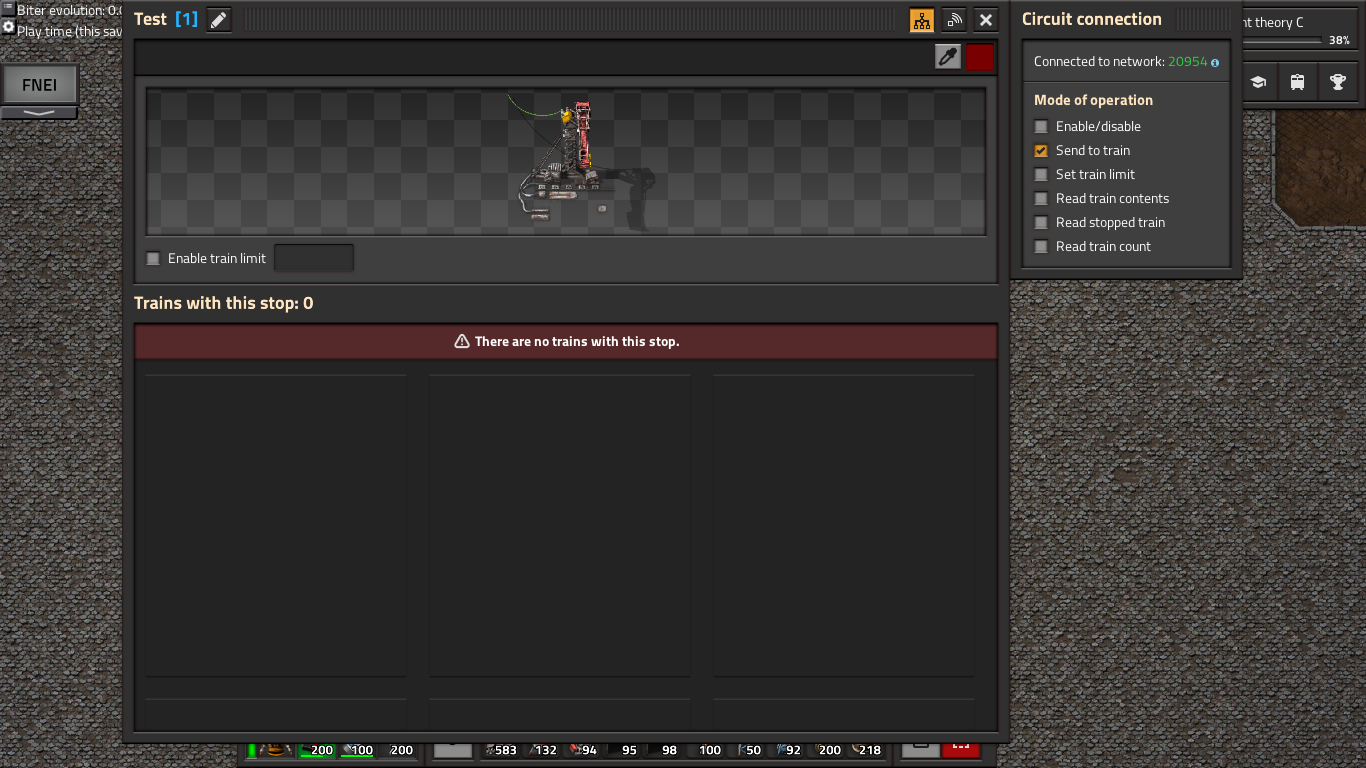Open tips and tricks graduation cap icon

tap(1258, 82)
